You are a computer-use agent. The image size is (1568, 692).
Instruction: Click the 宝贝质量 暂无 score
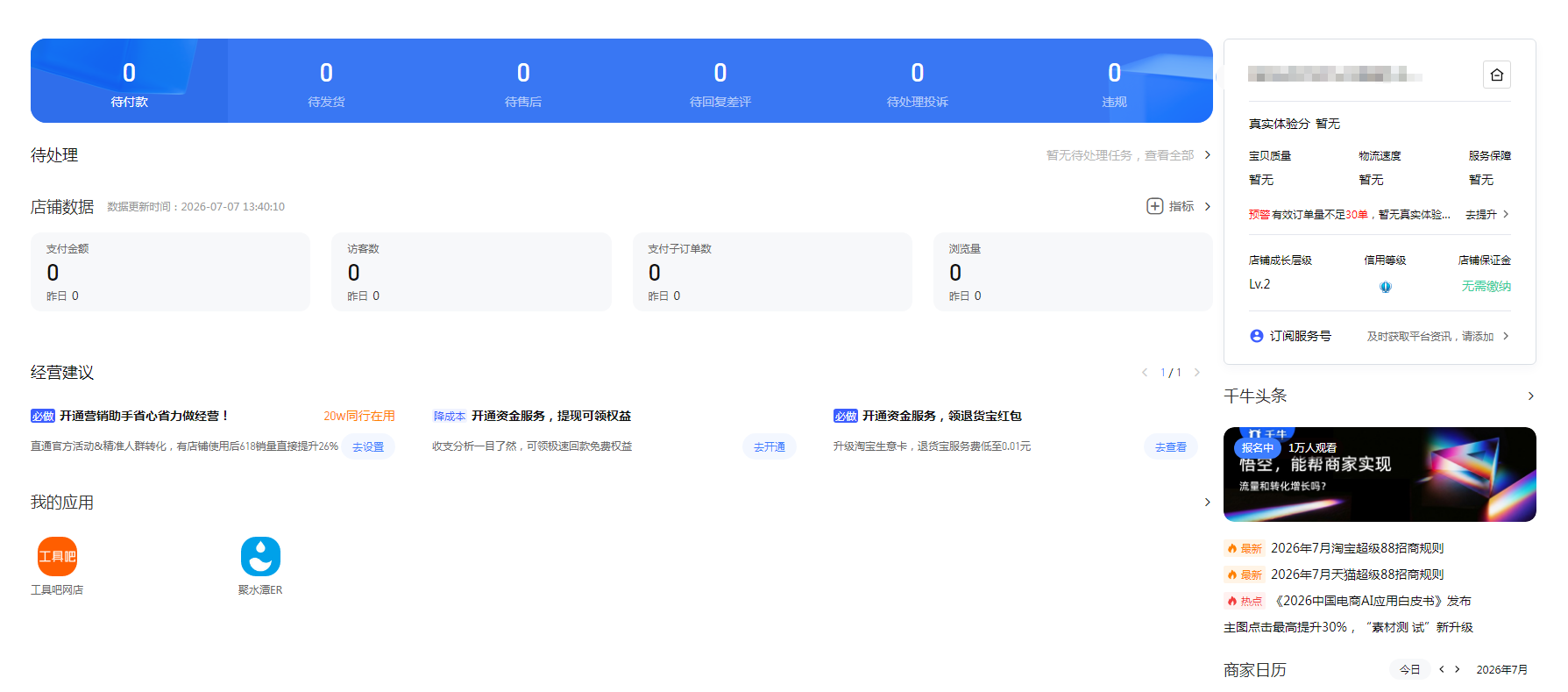[x=1260, y=180]
